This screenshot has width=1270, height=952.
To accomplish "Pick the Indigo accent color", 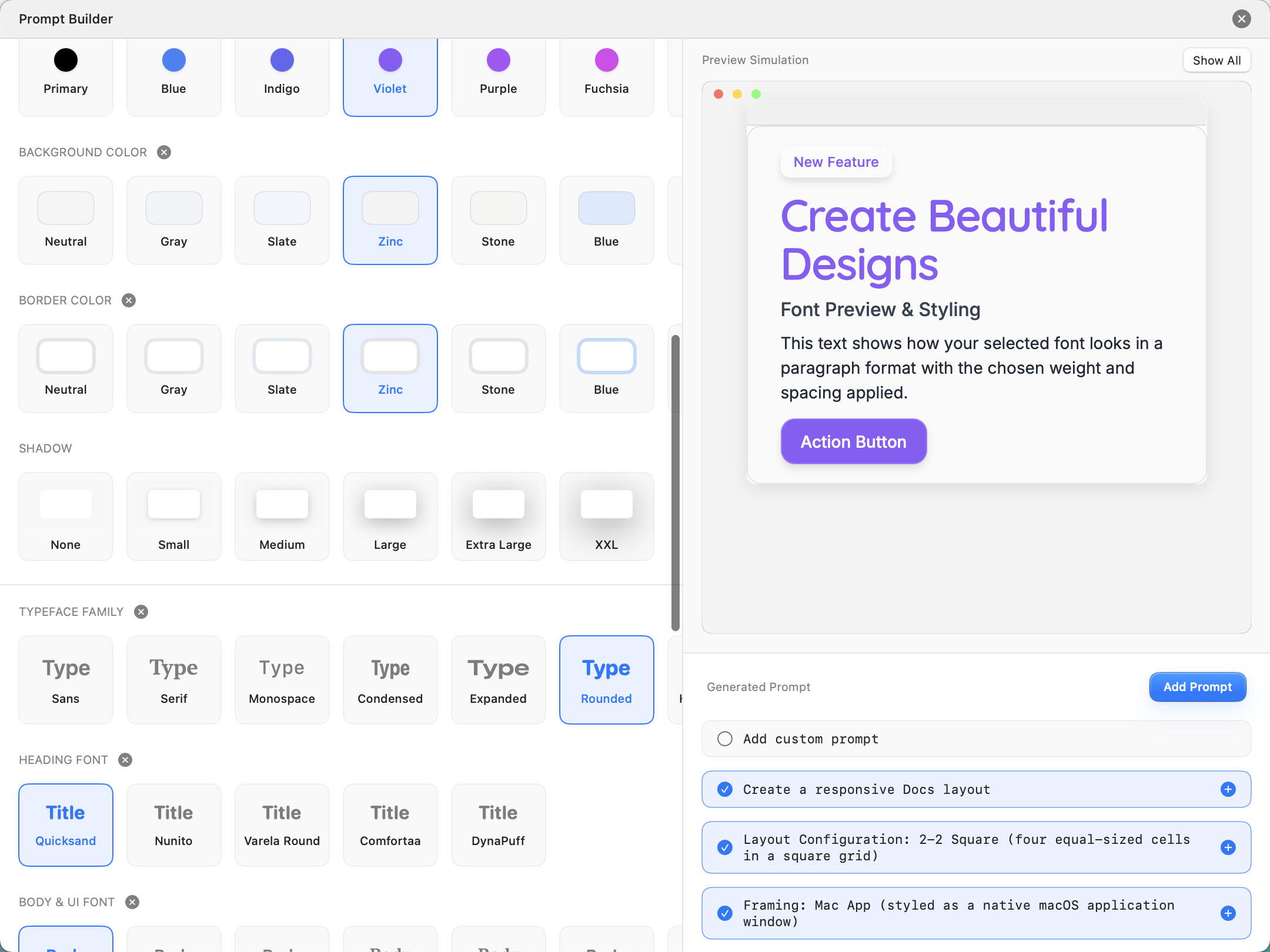I will pyautogui.click(x=282, y=78).
